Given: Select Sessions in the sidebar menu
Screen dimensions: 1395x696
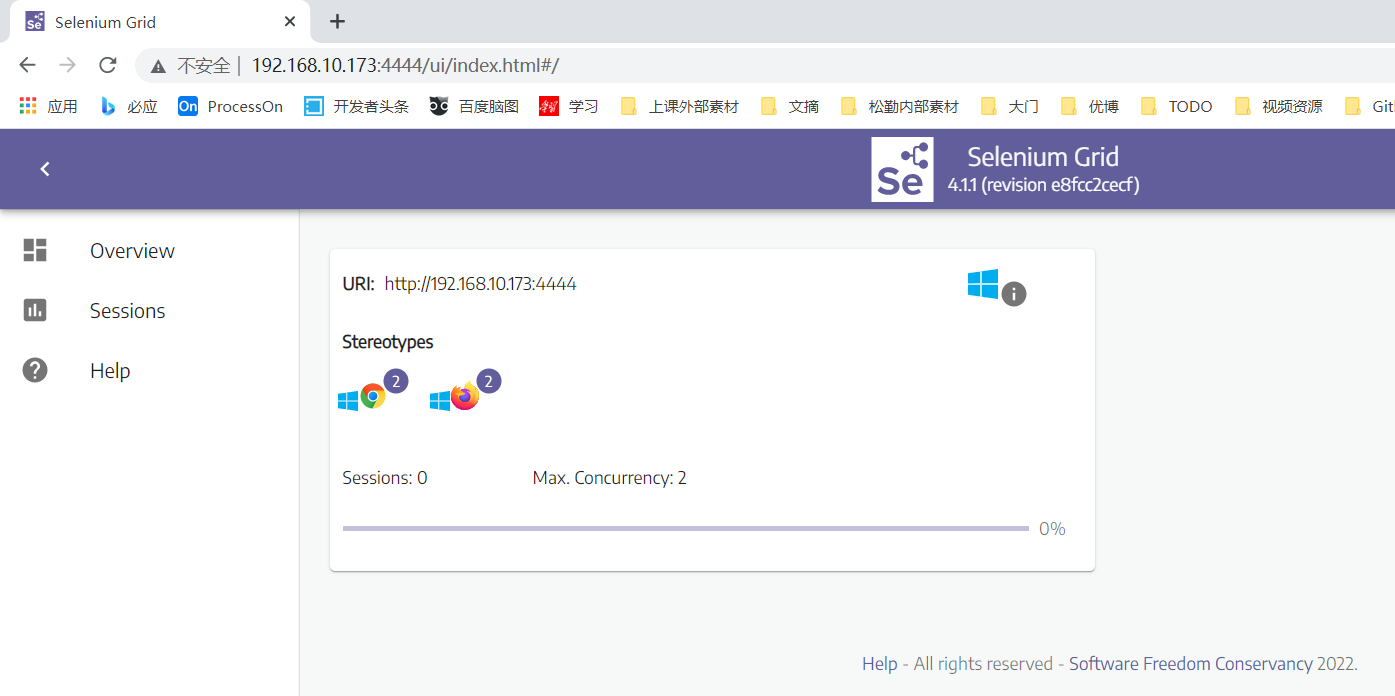Looking at the screenshot, I should (x=127, y=311).
